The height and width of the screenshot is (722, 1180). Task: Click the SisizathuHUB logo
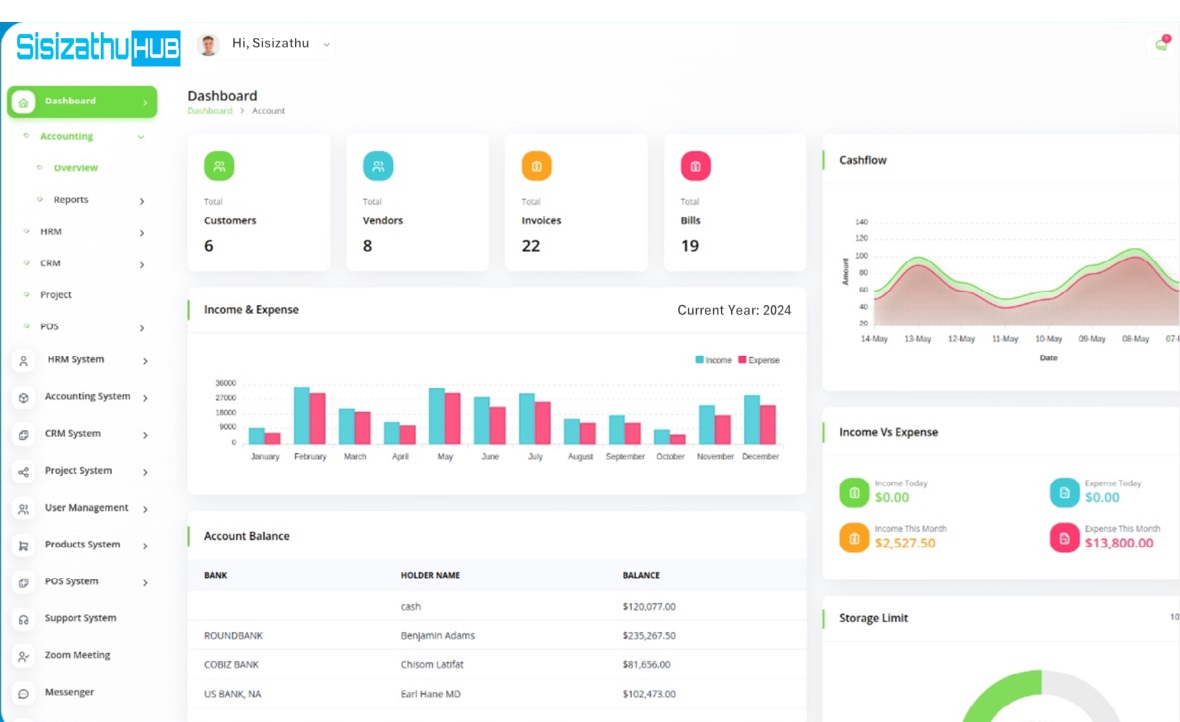click(98, 47)
